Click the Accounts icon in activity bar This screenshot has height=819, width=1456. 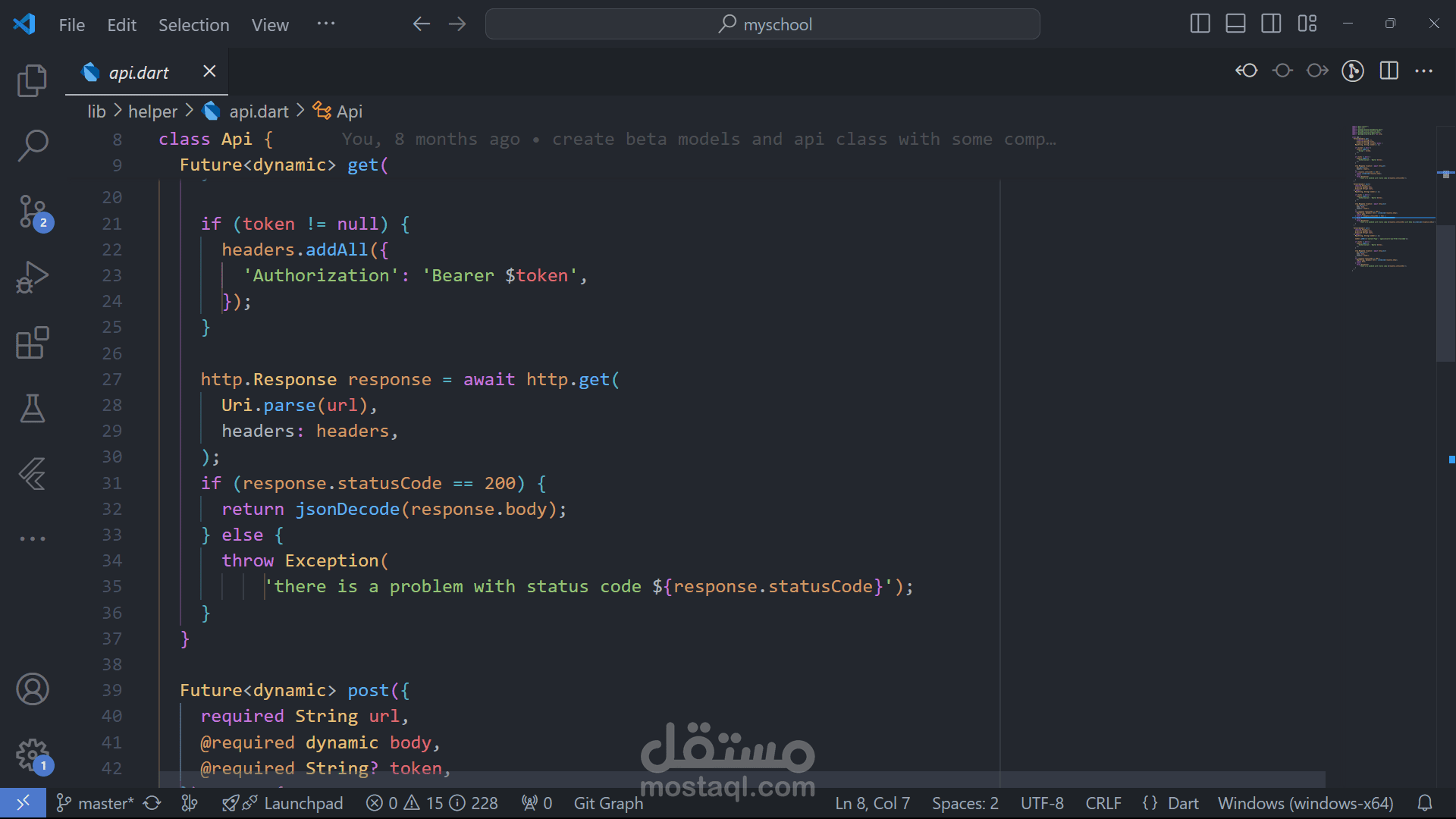pos(32,689)
